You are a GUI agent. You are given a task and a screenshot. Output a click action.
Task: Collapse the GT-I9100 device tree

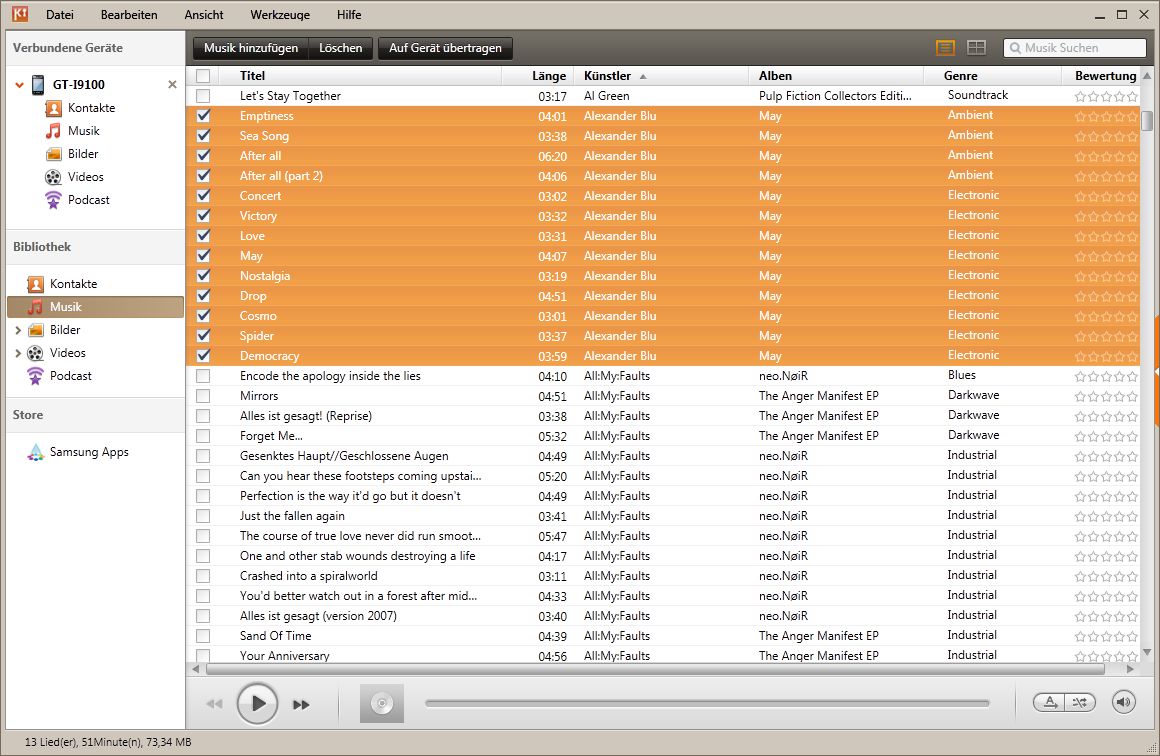[x=19, y=85]
